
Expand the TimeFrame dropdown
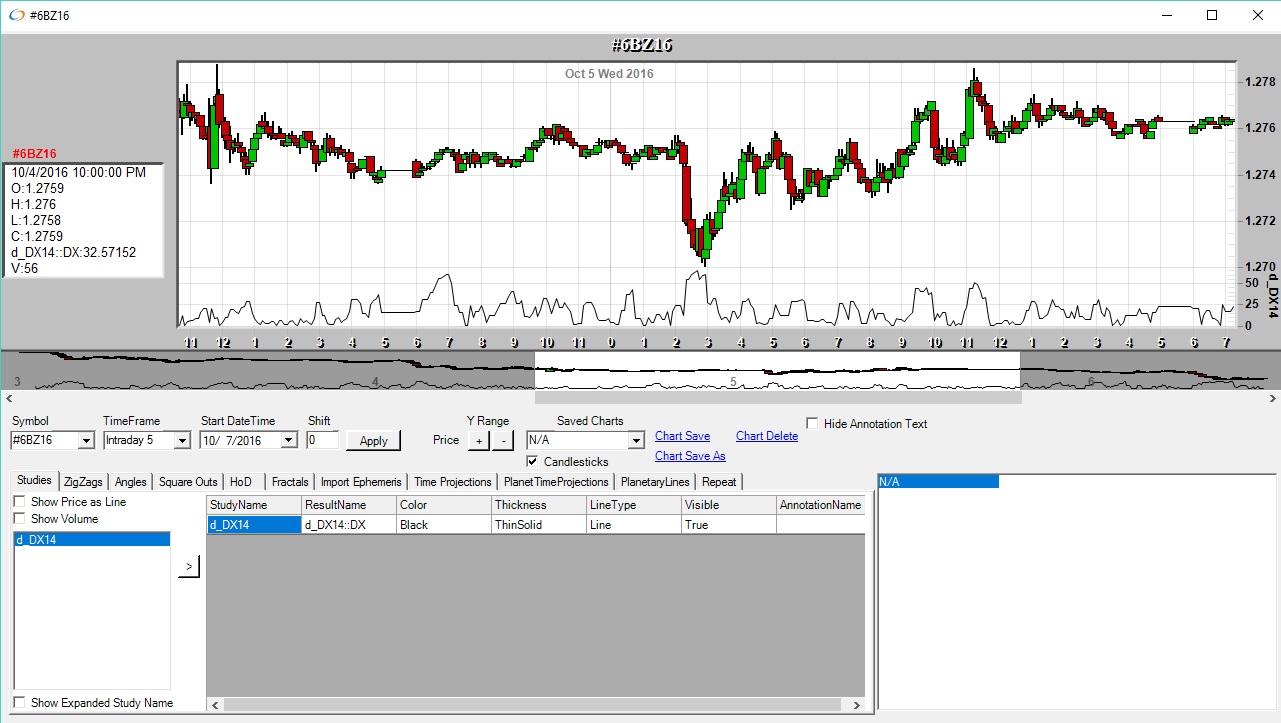(181, 440)
